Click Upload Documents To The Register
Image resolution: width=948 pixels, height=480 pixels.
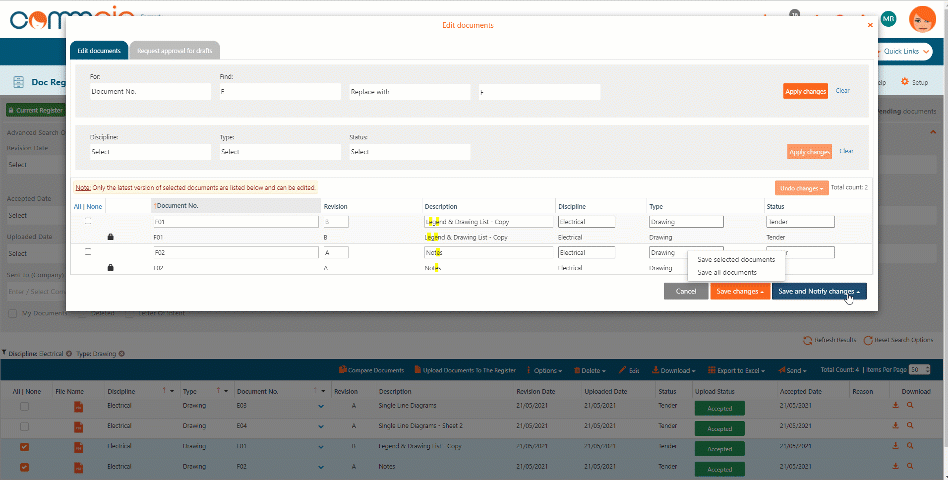(x=465, y=371)
